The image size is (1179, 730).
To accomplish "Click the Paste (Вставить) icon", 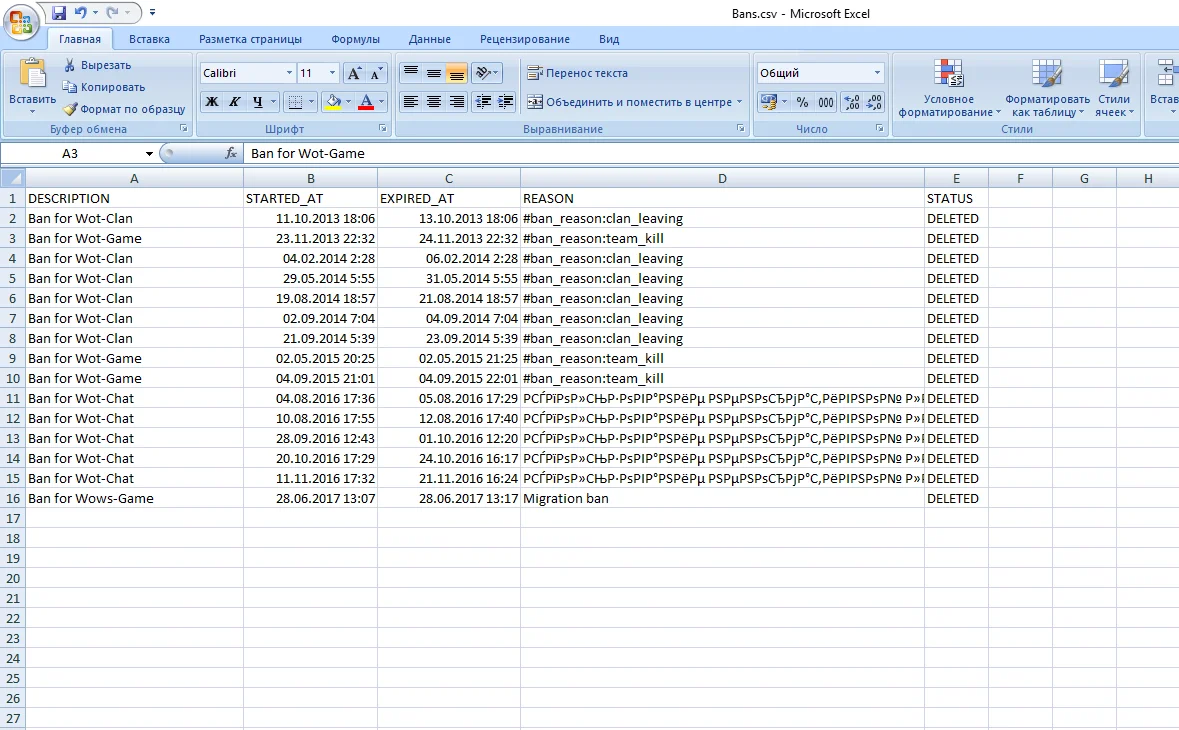I will pyautogui.click(x=32, y=73).
